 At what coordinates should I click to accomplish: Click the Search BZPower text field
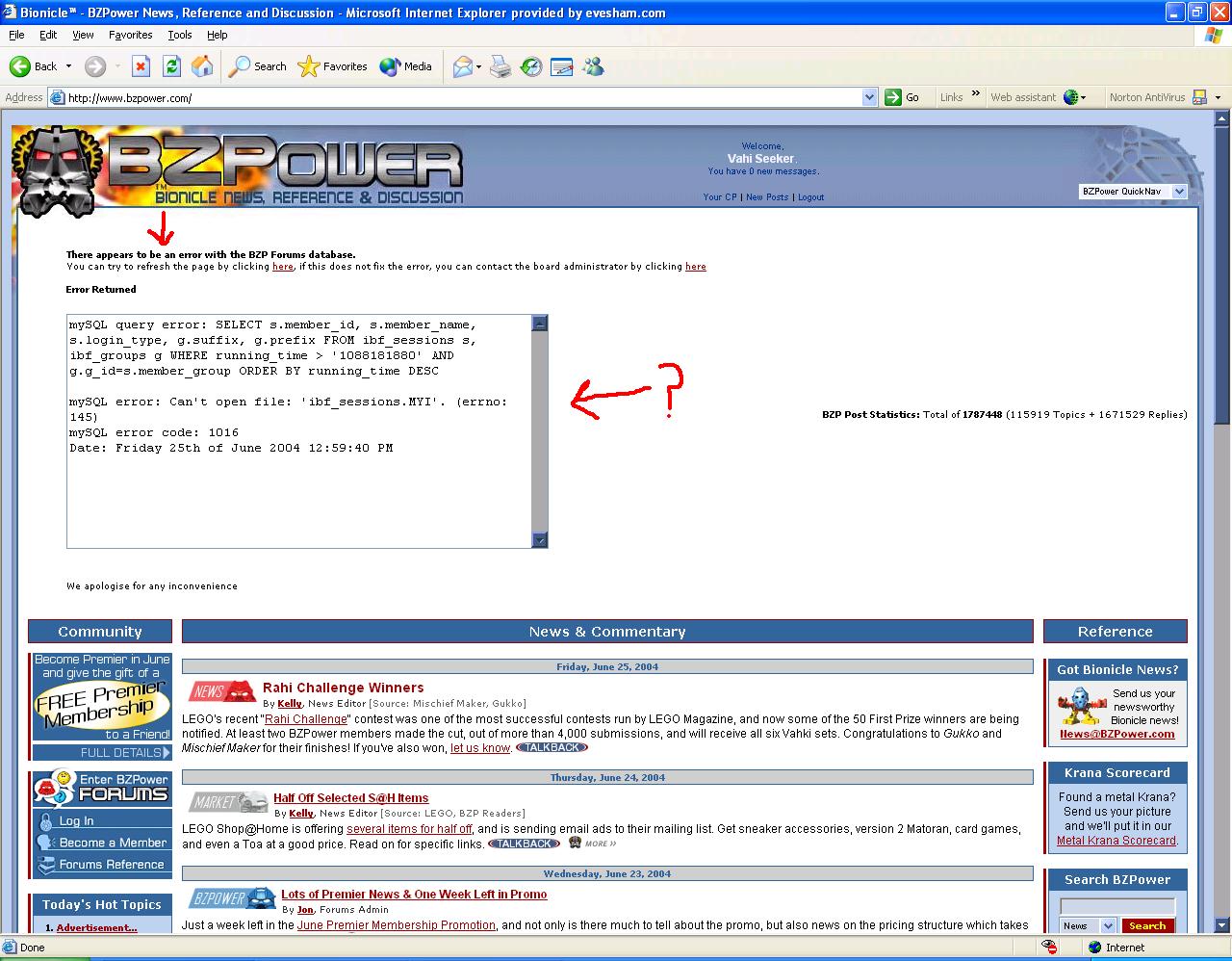1117,906
